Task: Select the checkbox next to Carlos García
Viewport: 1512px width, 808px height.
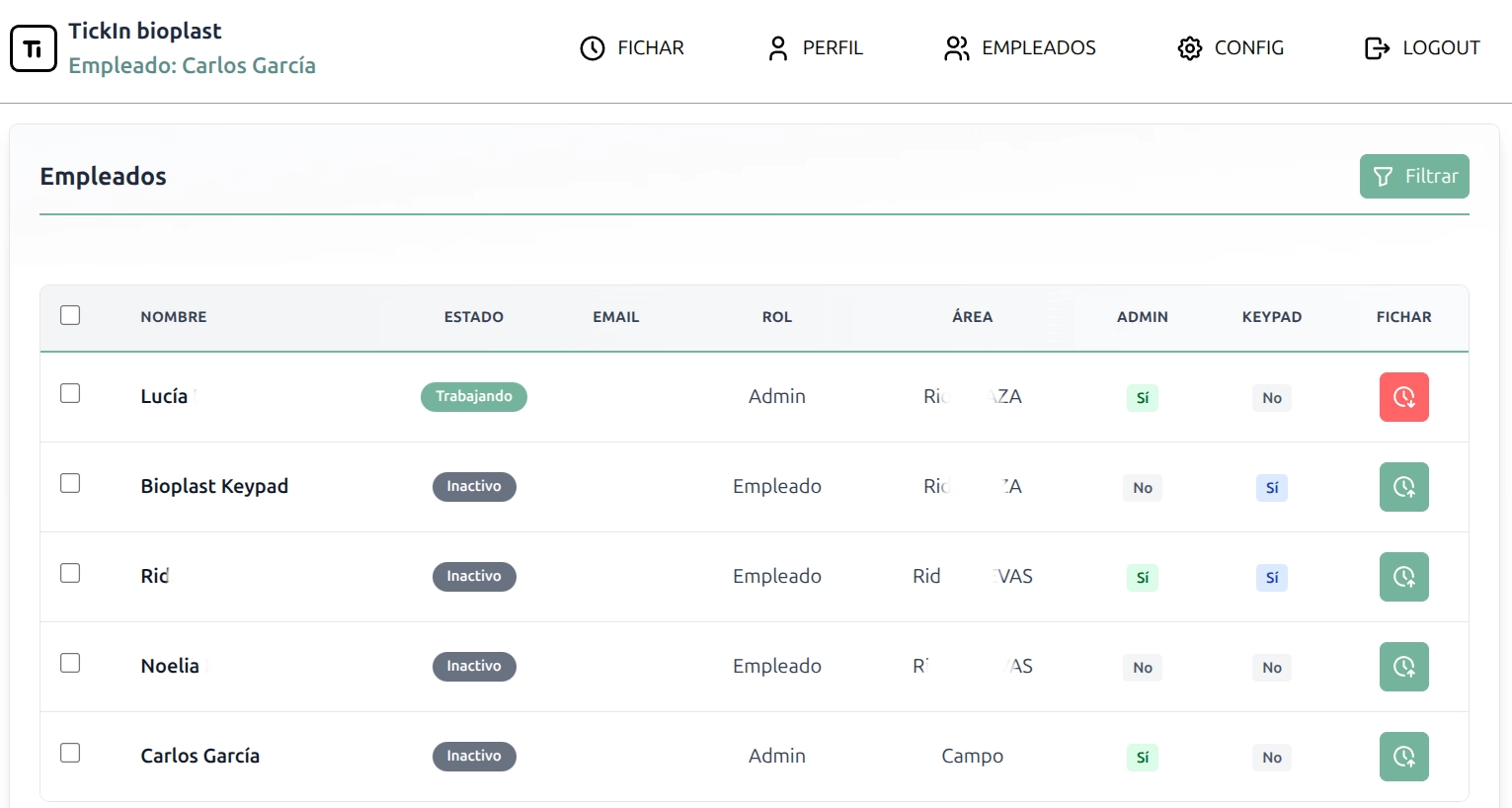Action: [70, 753]
